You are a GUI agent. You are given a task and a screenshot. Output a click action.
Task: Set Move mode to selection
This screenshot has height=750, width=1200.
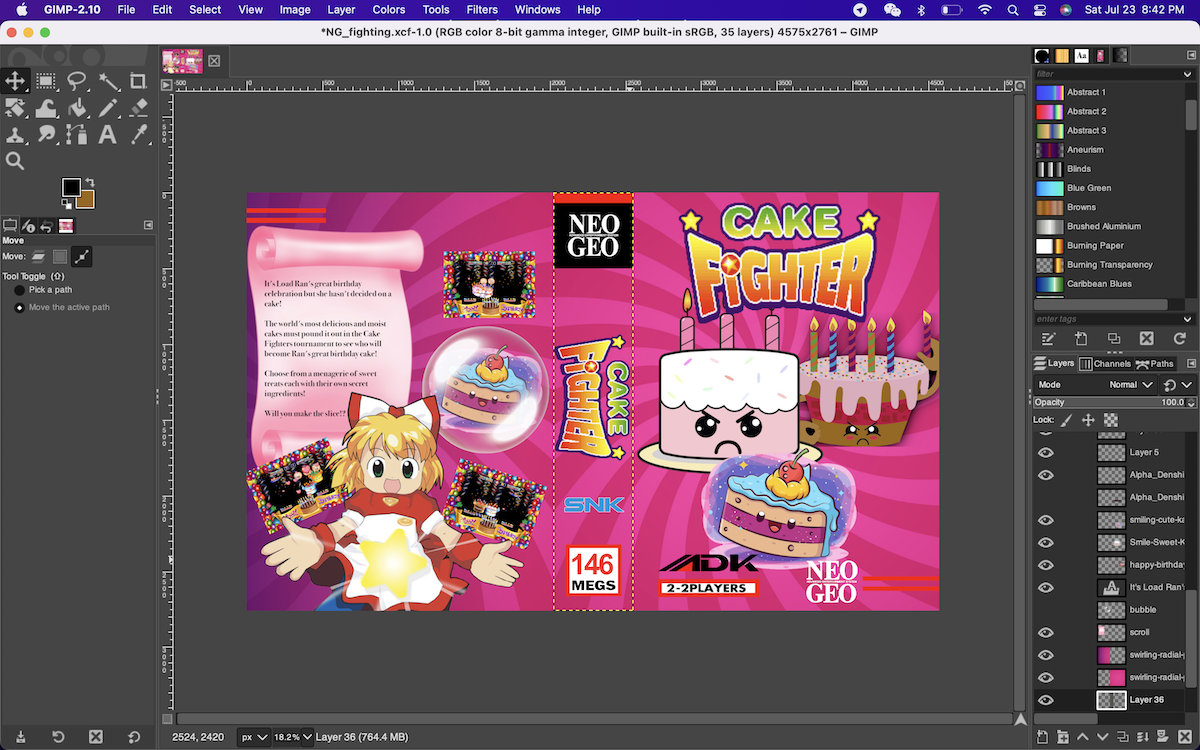coord(60,257)
